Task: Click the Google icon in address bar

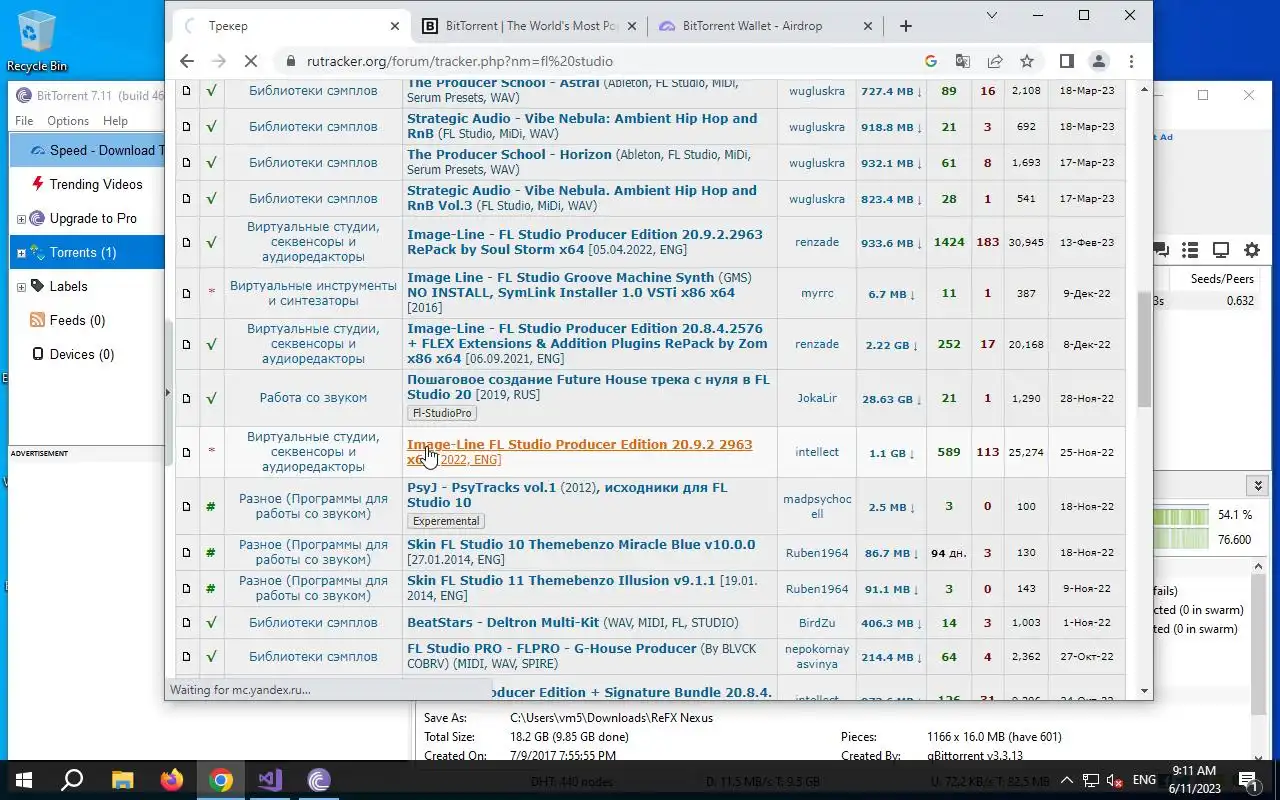Action: point(931,61)
